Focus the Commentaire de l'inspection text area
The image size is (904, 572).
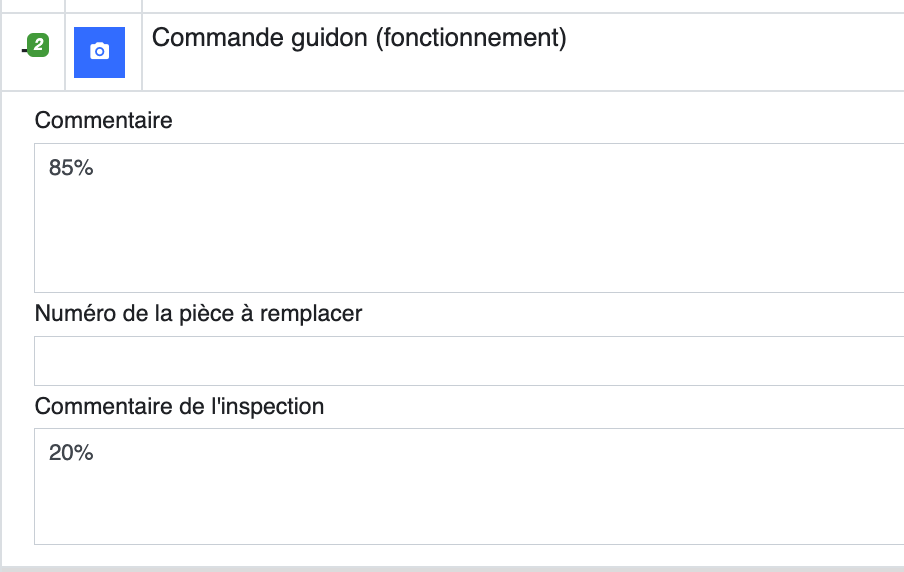[x=469, y=486]
